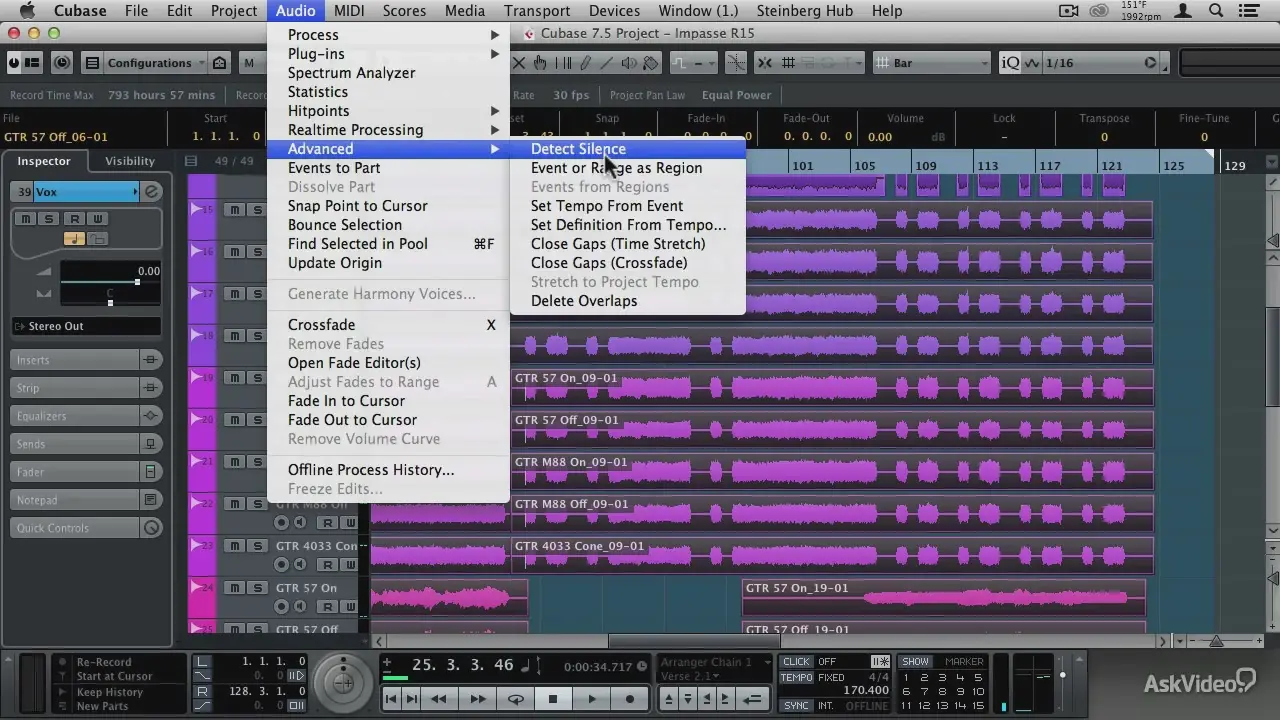Open Vox channel edit settings (e icon)
Screen dimensions: 1280x720
pyautogui.click(x=152, y=191)
